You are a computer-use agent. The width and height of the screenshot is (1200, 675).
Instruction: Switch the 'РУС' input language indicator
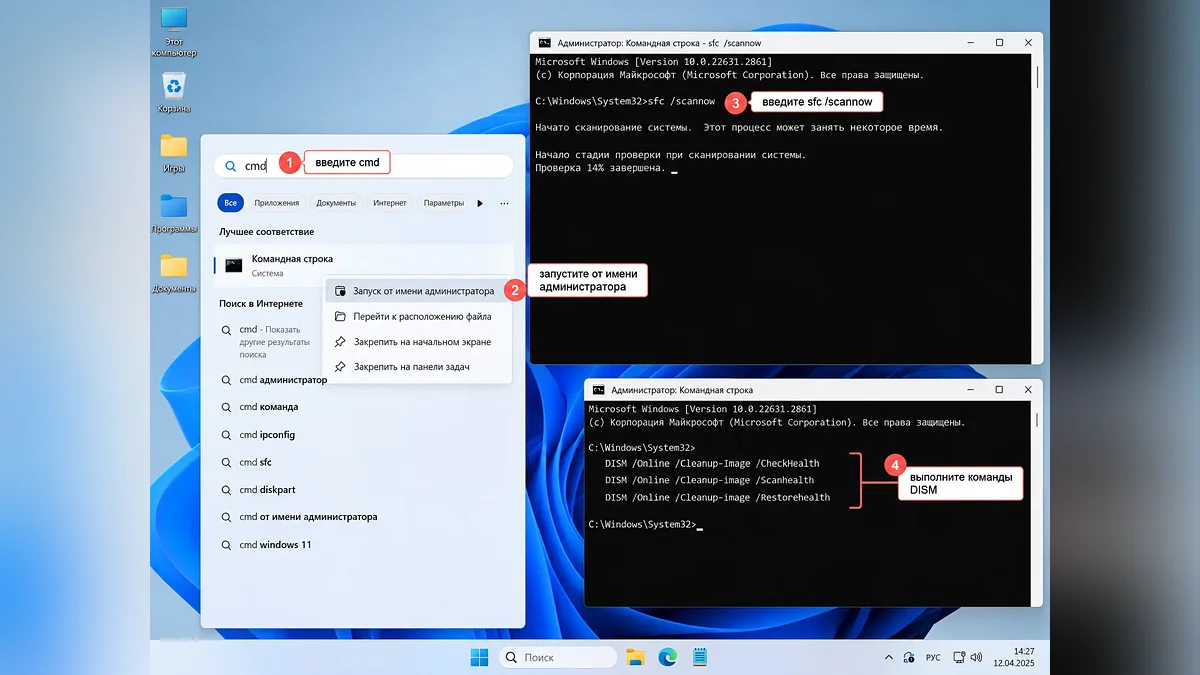tap(932, 657)
